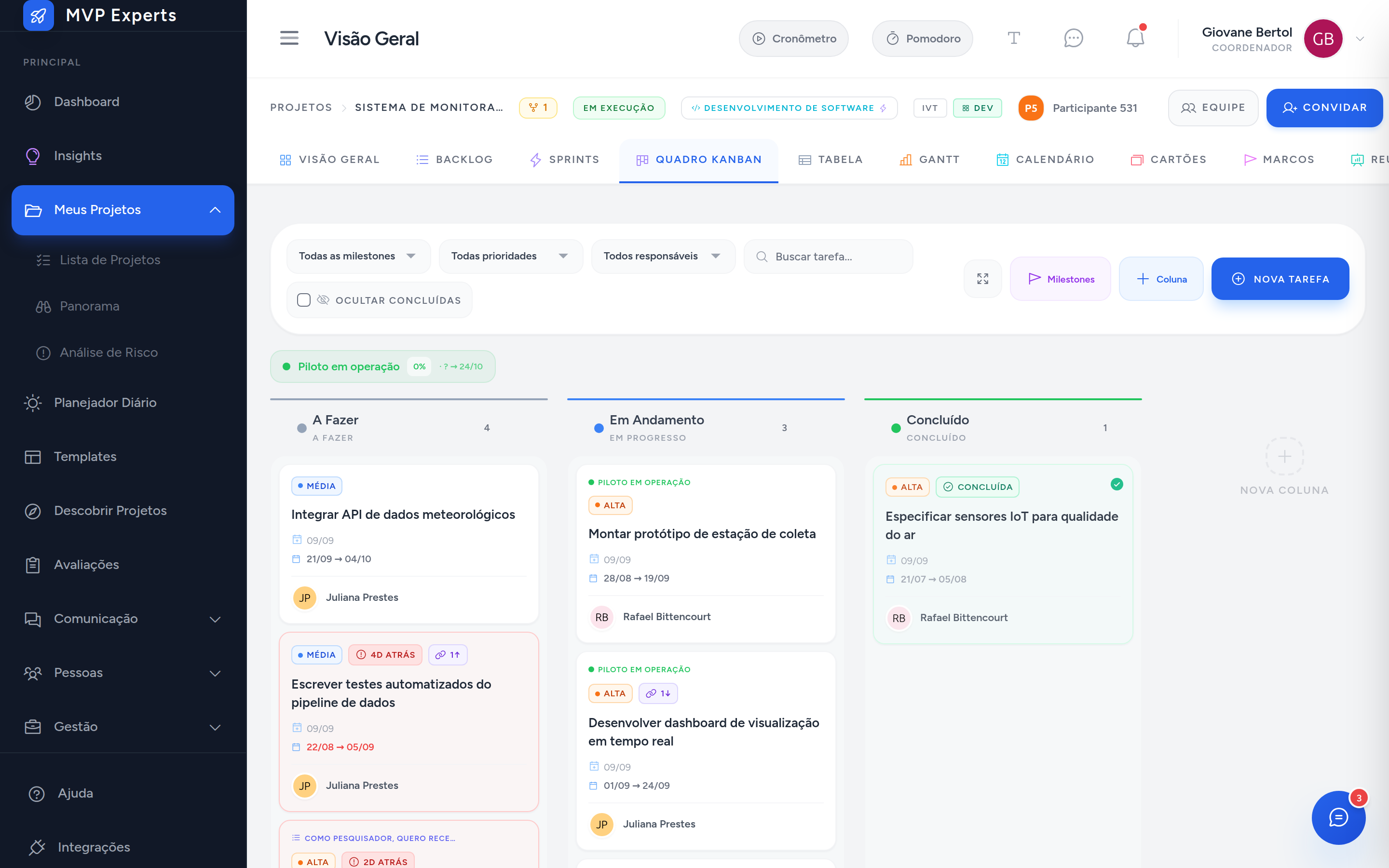Click Em Andamento column blue dot
1389x868 pixels.
pyautogui.click(x=599, y=428)
